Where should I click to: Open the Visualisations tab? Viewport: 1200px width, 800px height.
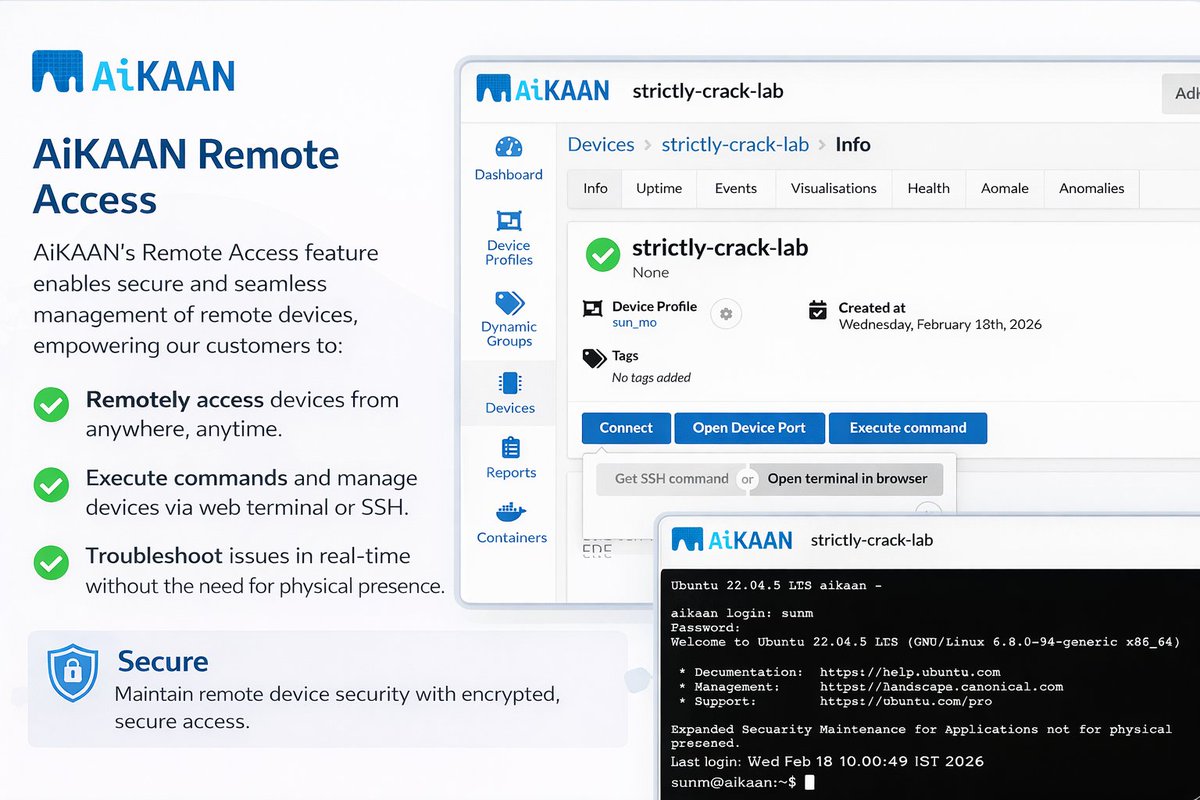[834, 188]
